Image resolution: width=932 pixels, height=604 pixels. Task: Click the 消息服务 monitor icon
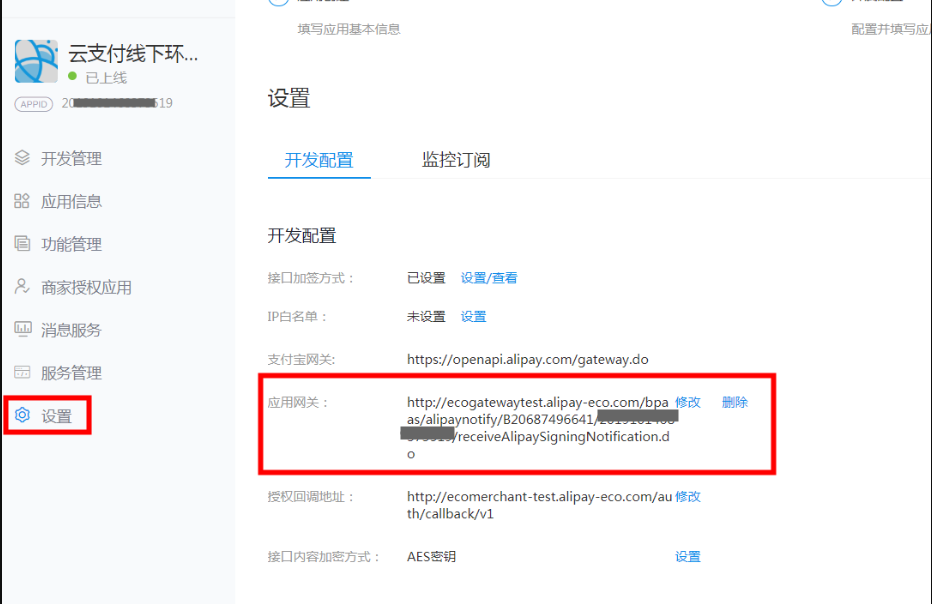(23, 329)
